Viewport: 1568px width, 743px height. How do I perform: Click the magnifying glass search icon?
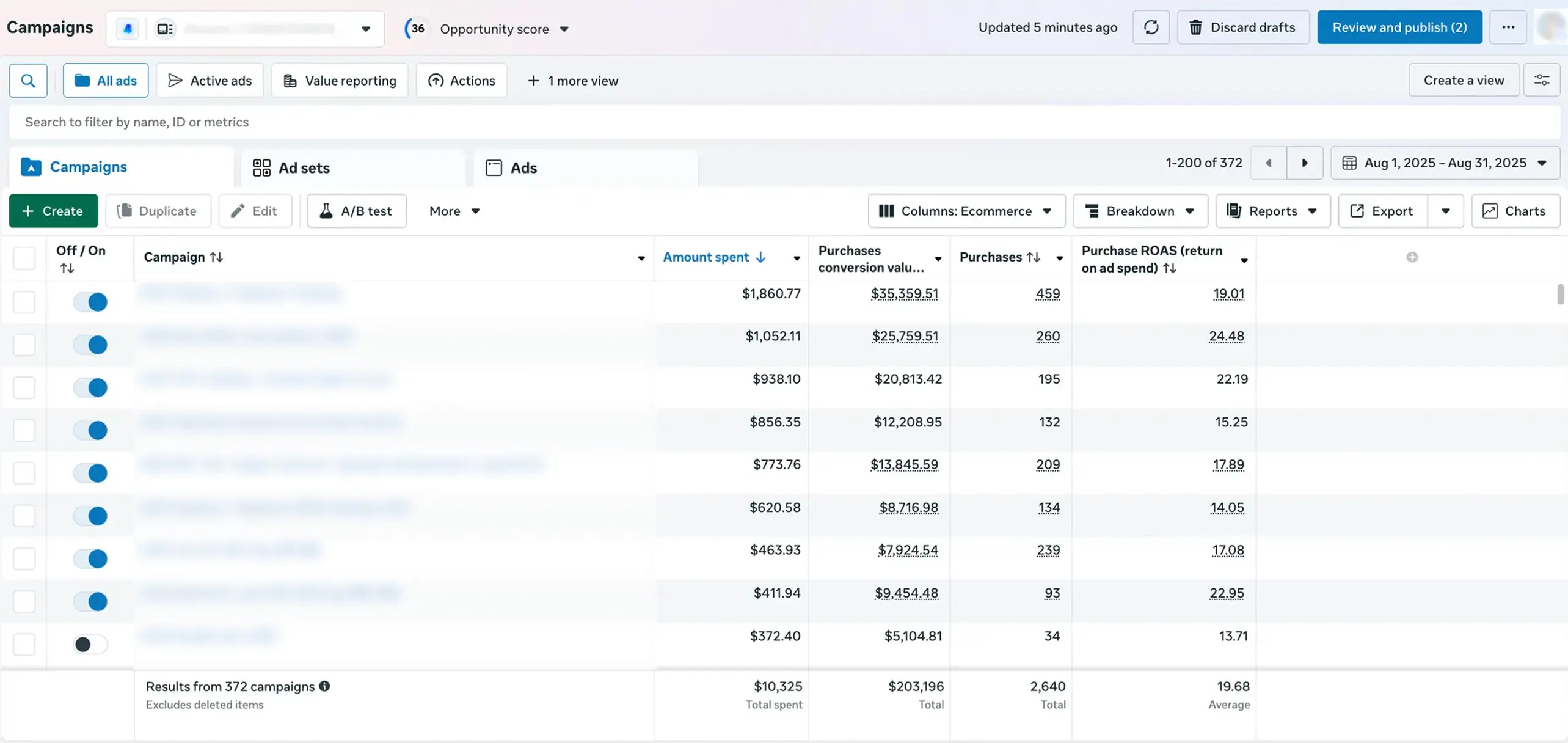point(28,80)
